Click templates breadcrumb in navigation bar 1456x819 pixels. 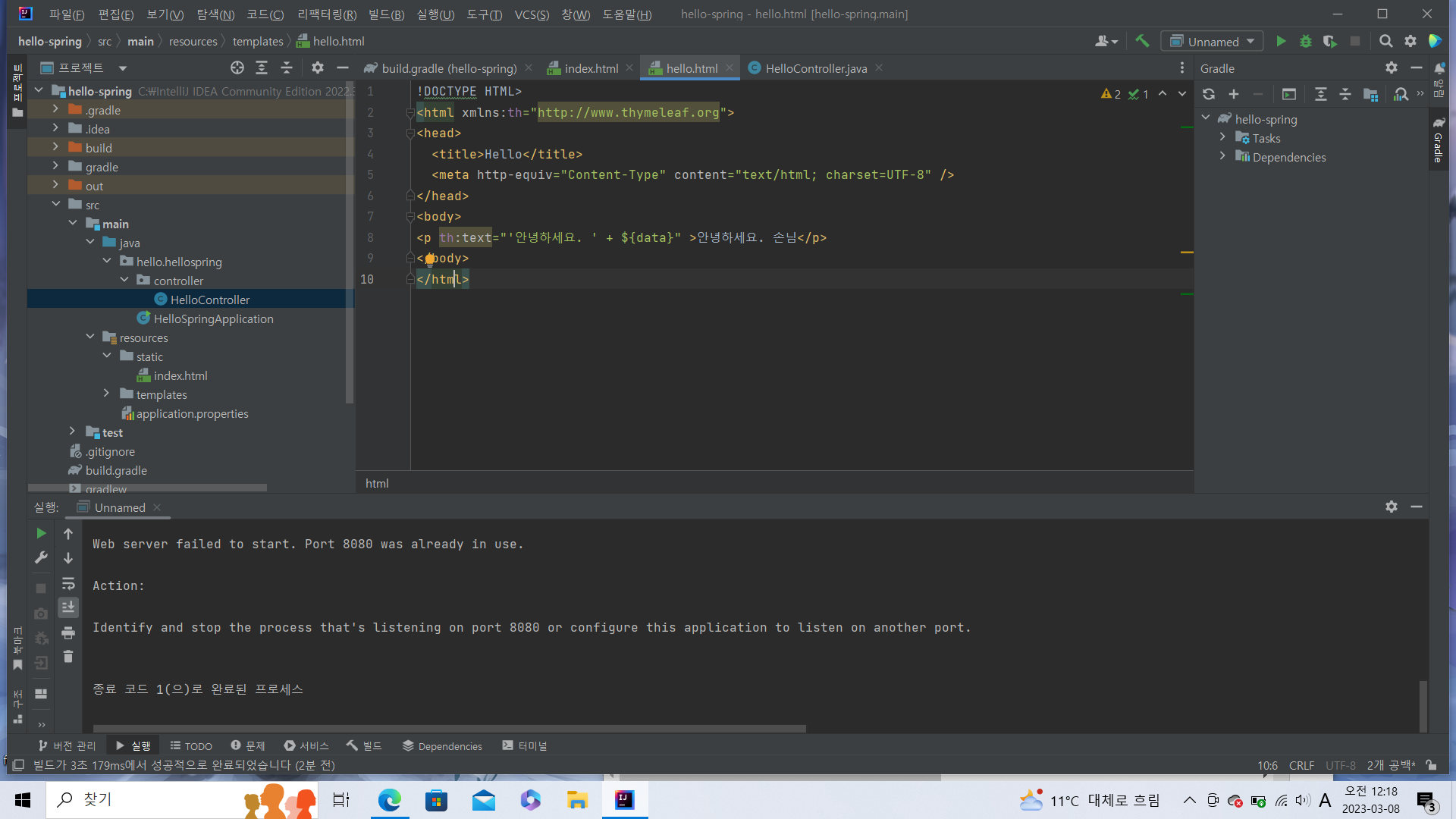click(x=258, y=42)
